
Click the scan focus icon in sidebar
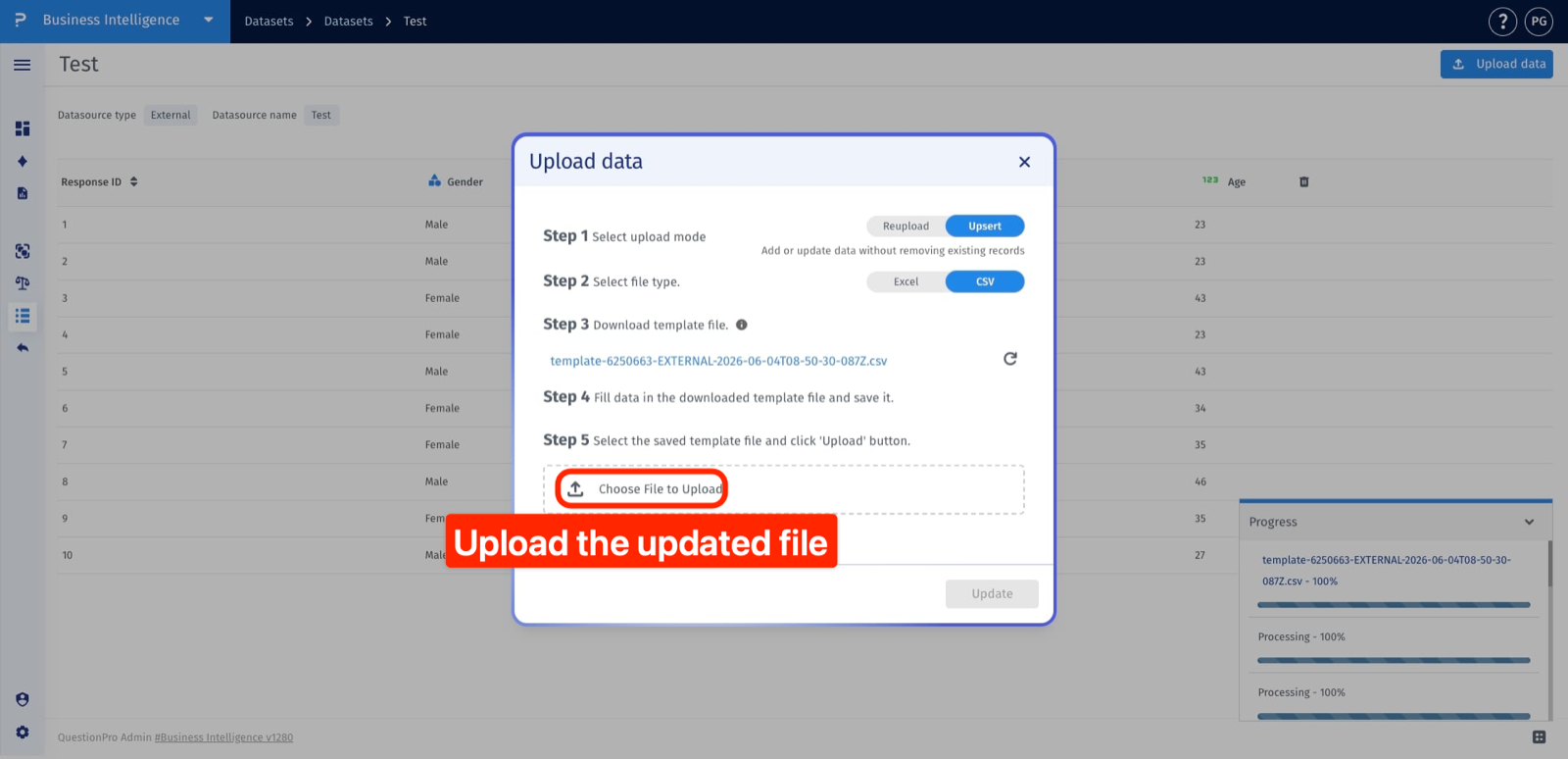pos(22,251)
